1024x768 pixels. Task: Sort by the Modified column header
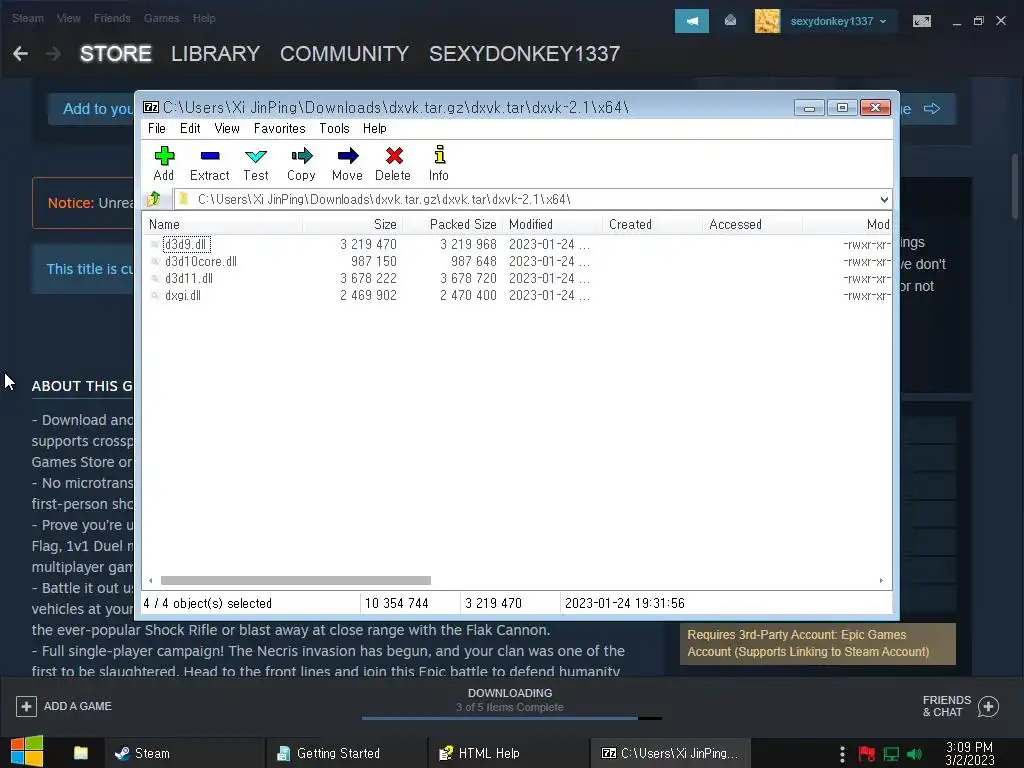(552, 224)
